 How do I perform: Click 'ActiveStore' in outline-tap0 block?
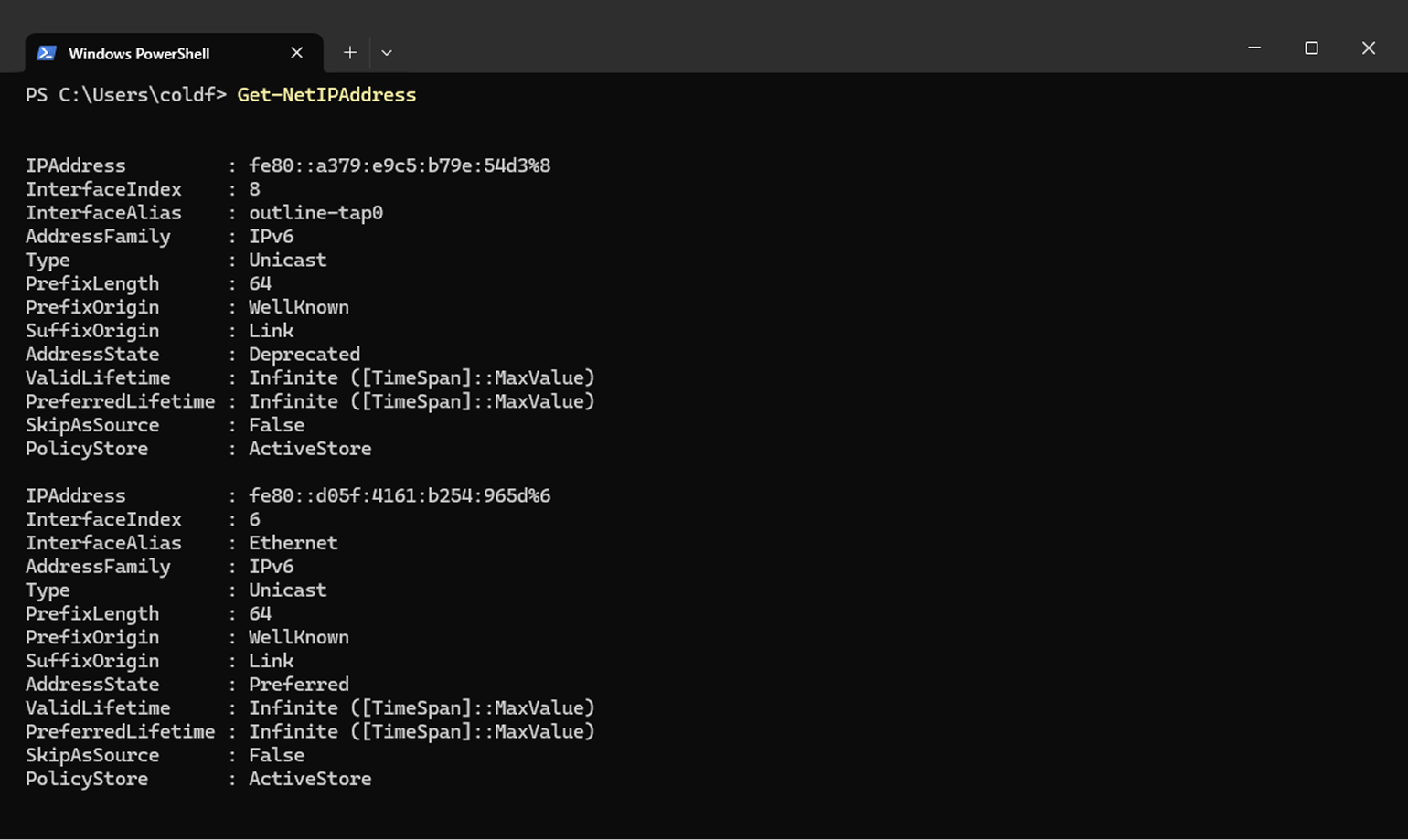[x=310, y=449]
